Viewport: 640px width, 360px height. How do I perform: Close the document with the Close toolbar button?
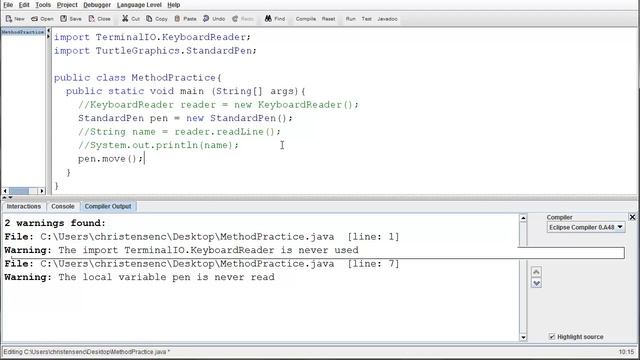pyautogui.click(x=100, y=19)
